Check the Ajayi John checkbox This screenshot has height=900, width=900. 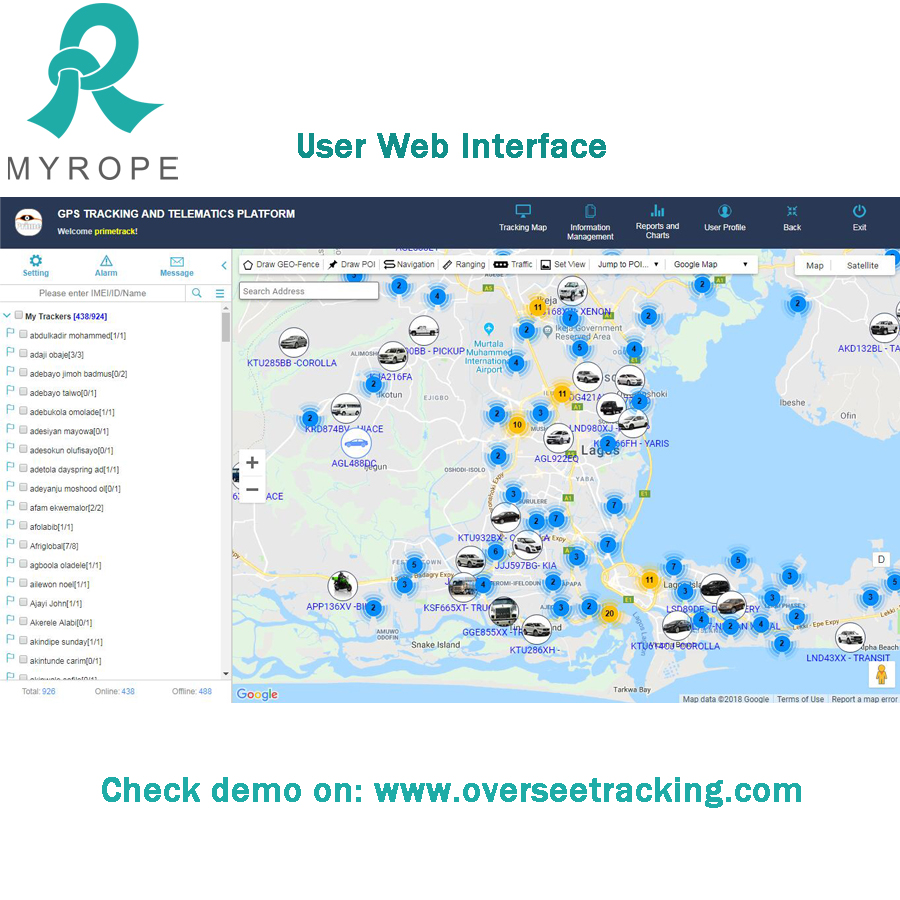pos(23,602)
